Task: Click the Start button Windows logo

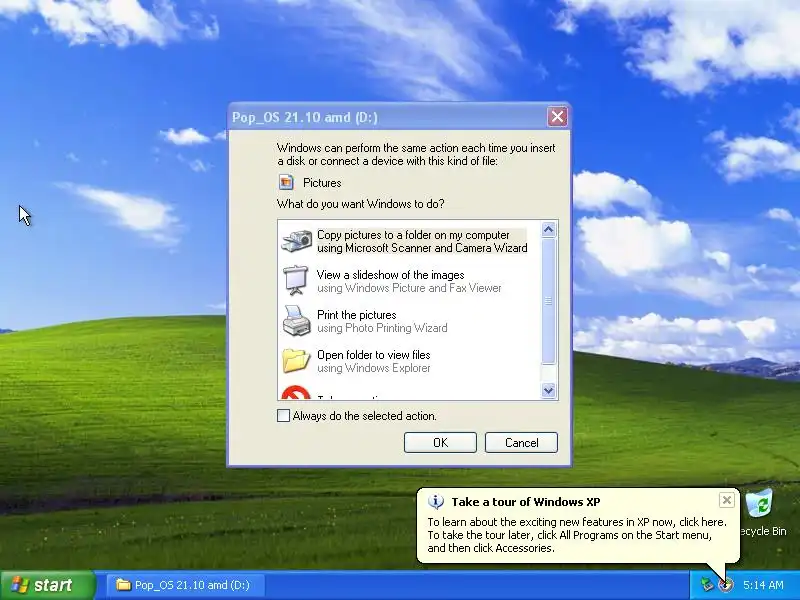Action: [19, 585]
